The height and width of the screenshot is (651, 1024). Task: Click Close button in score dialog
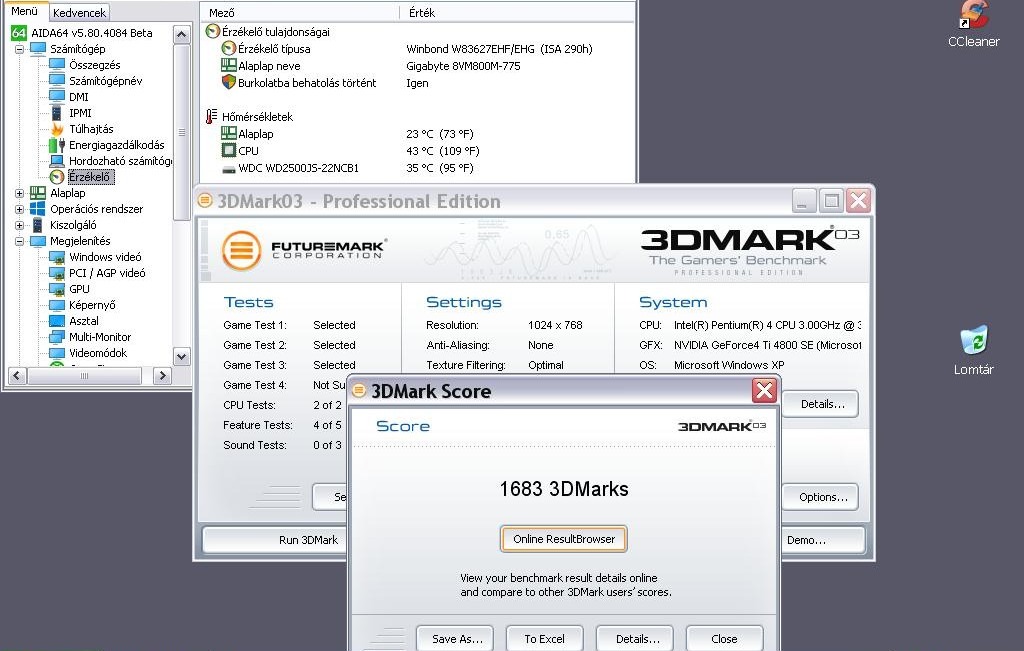724,639
